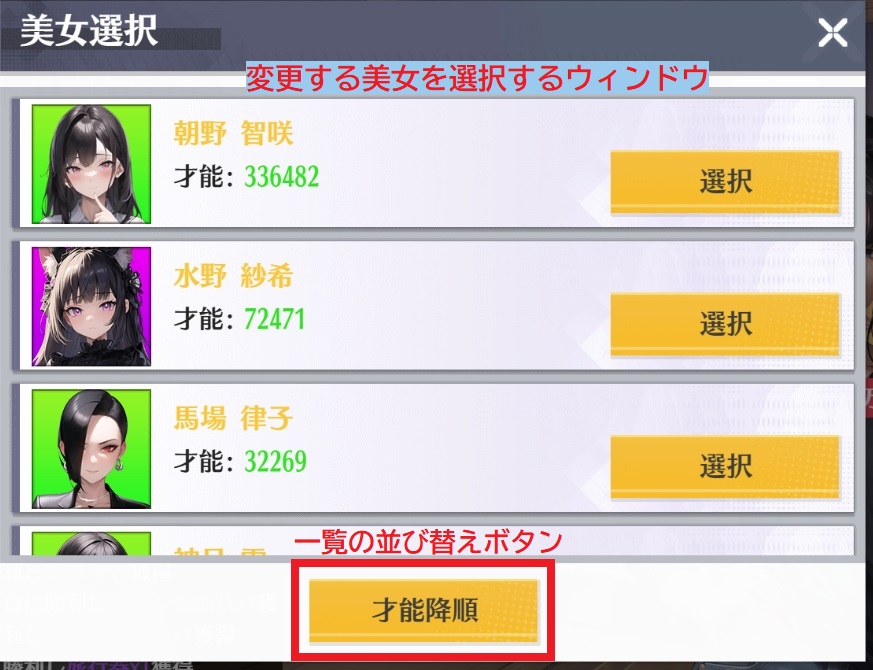
Task: Click the name 朝野 智咲
Action: pyautogui.click(x=233, y=134)
